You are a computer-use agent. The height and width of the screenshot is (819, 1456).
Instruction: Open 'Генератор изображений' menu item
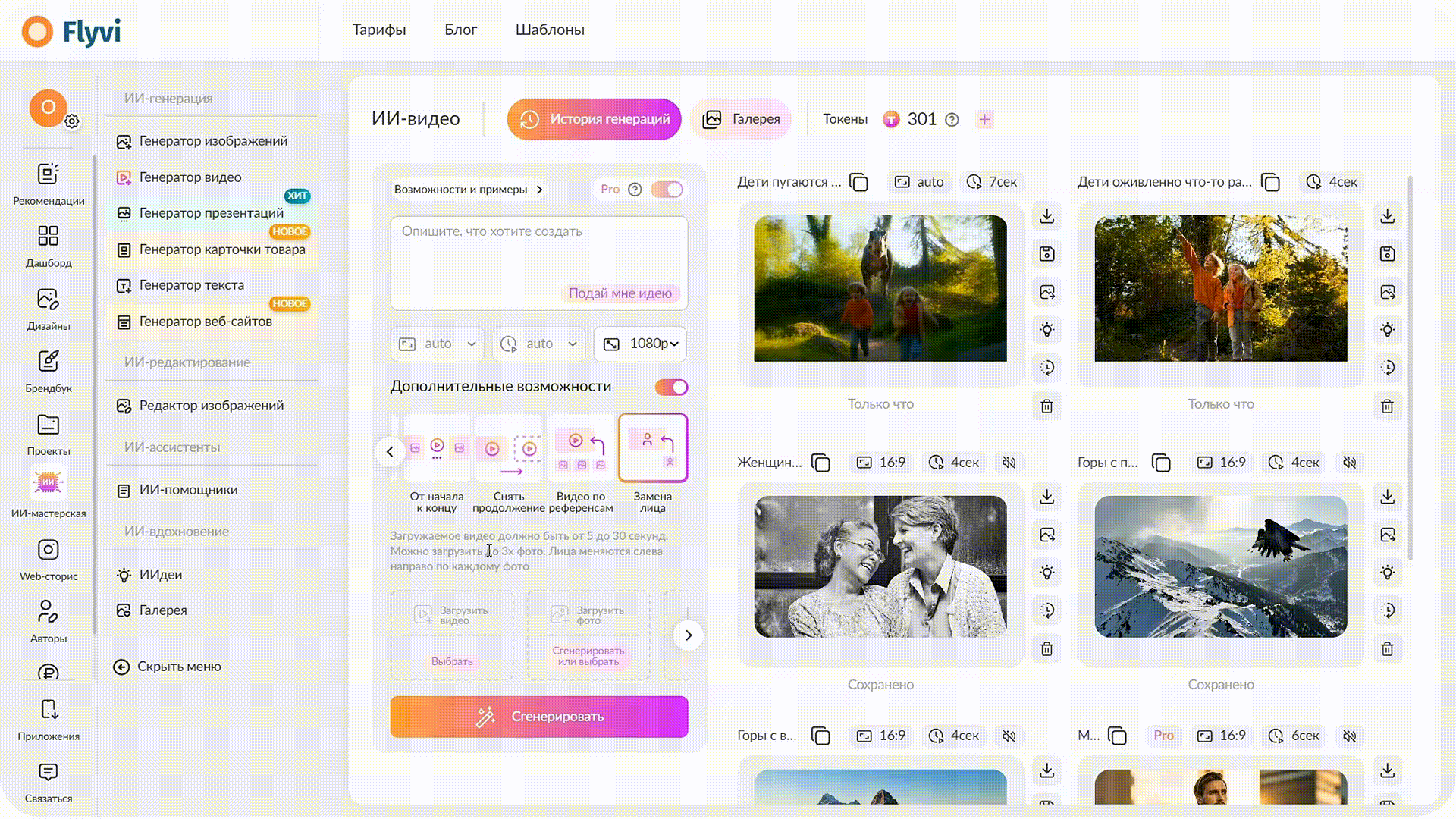tap(213, 141)
